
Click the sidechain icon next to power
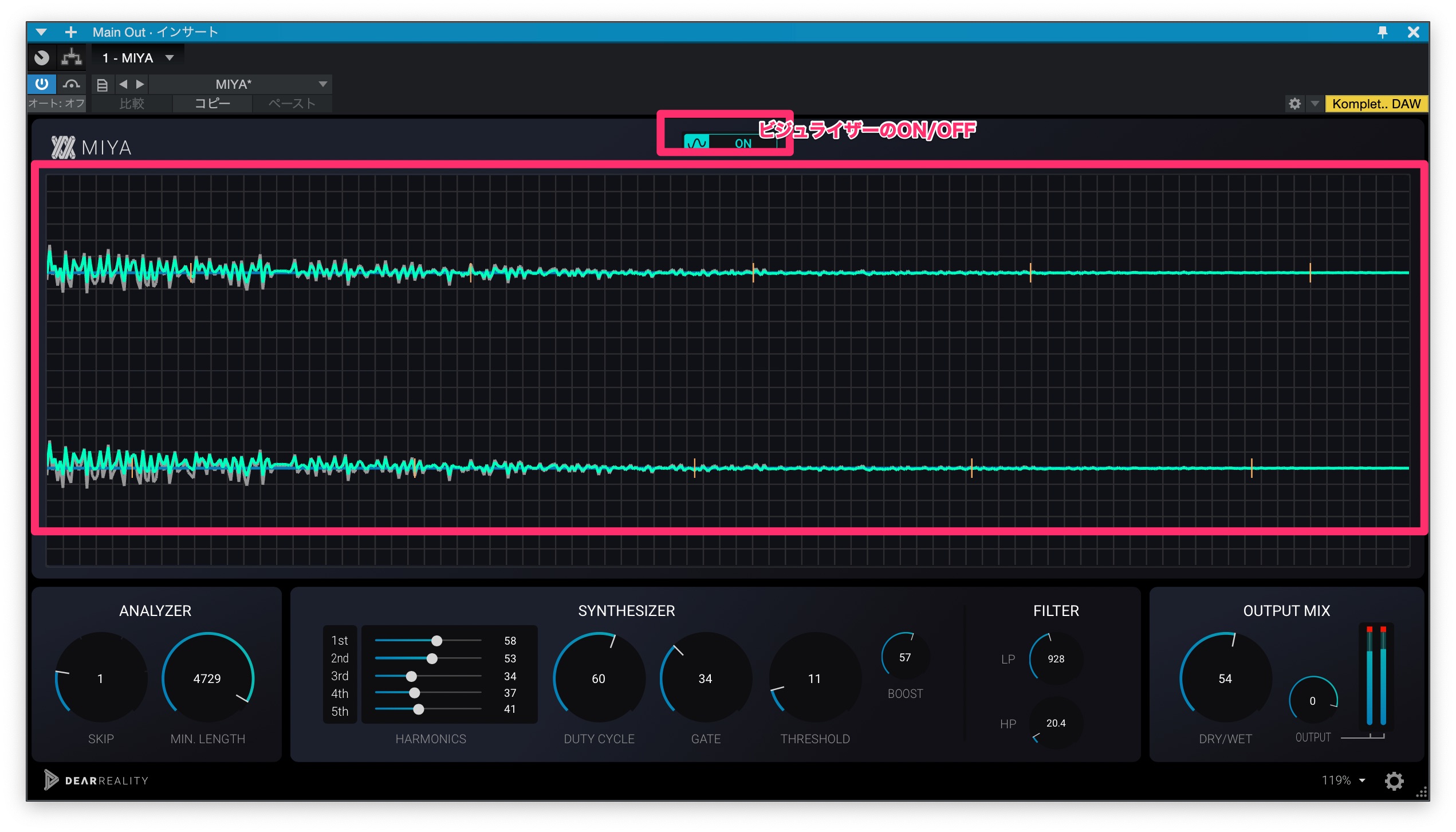[72, 84]
